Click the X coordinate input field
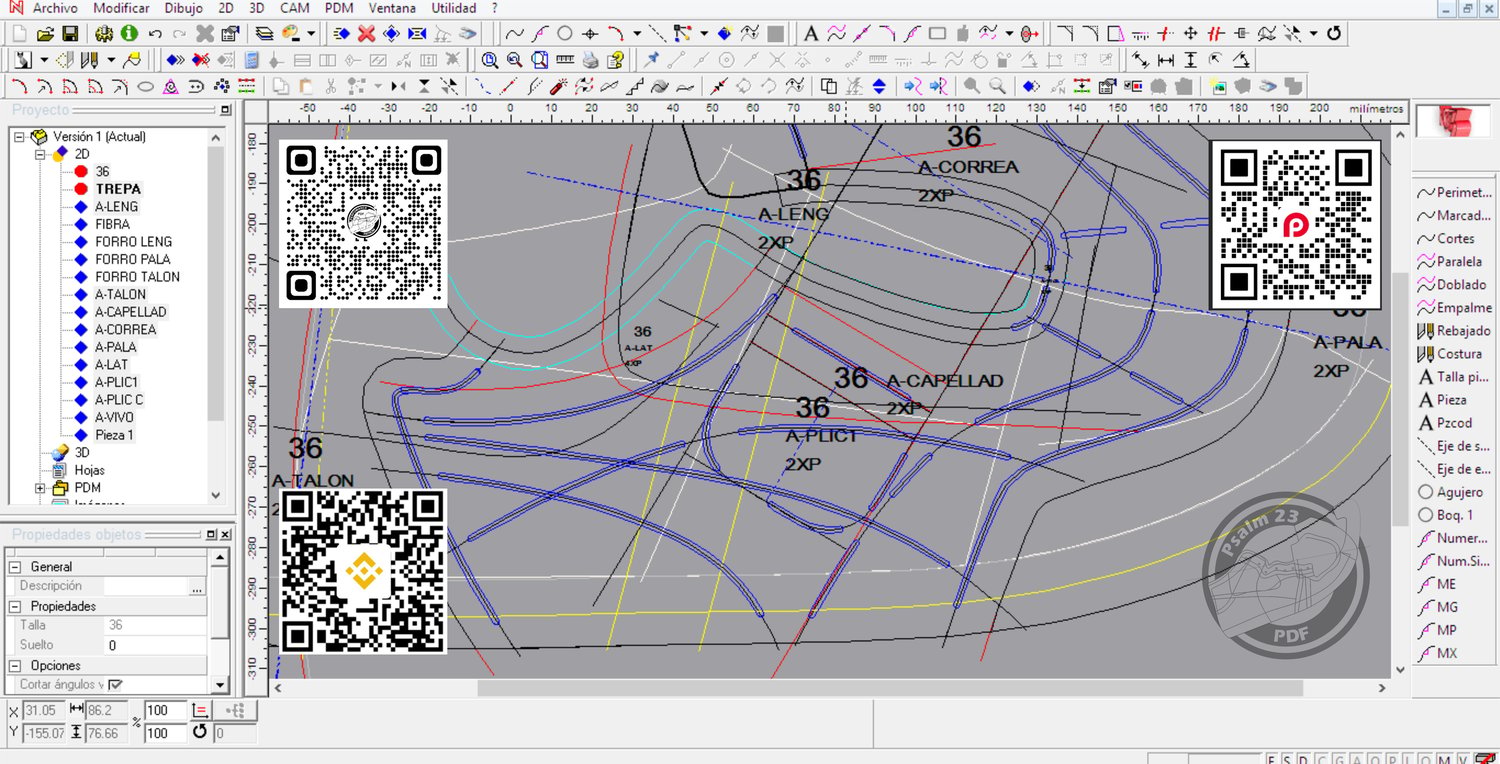The height and width of the screenshot is (764, 1500). point(44,710)
